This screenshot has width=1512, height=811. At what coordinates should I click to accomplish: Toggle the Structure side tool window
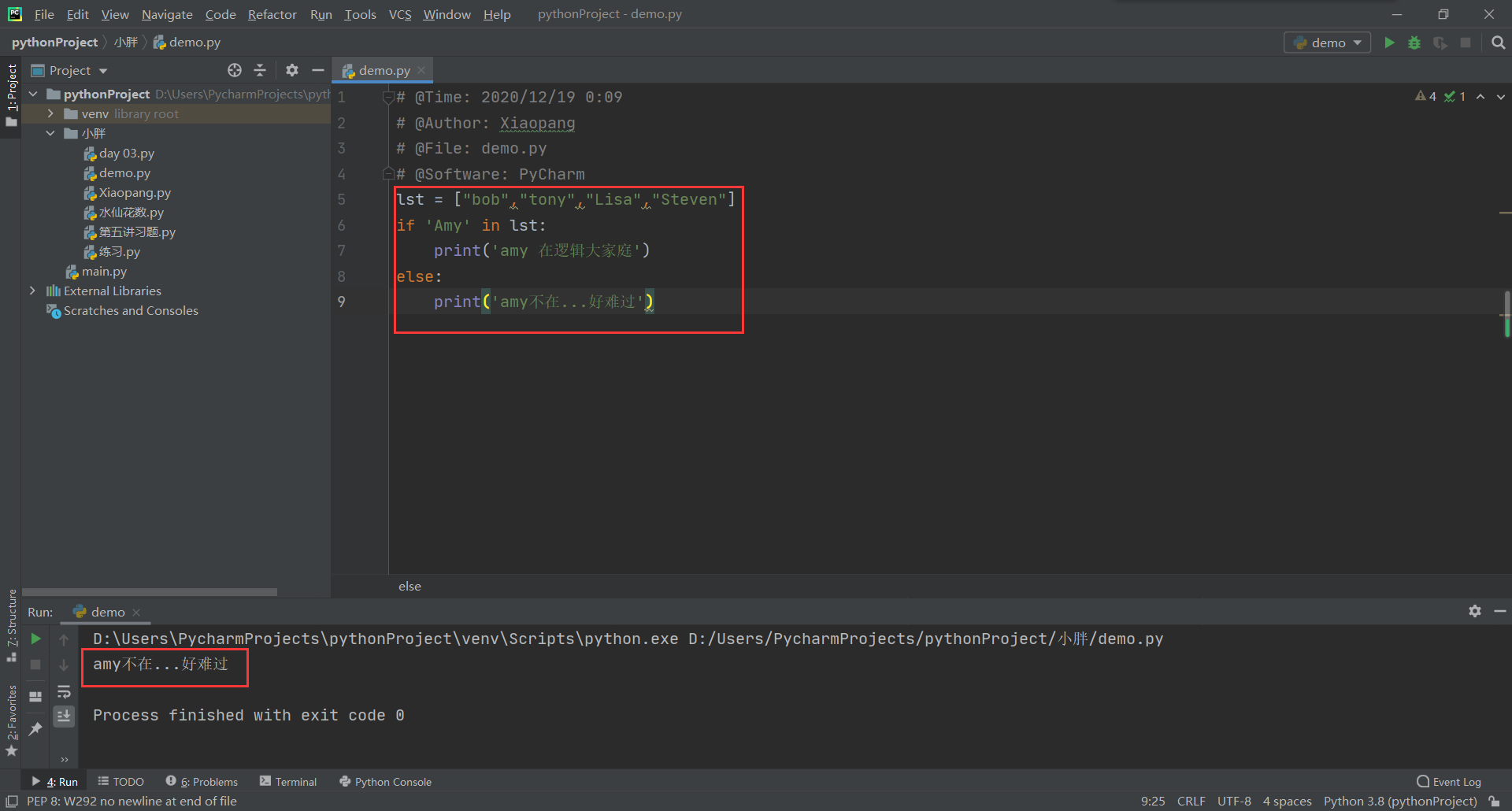click(11, 624)
